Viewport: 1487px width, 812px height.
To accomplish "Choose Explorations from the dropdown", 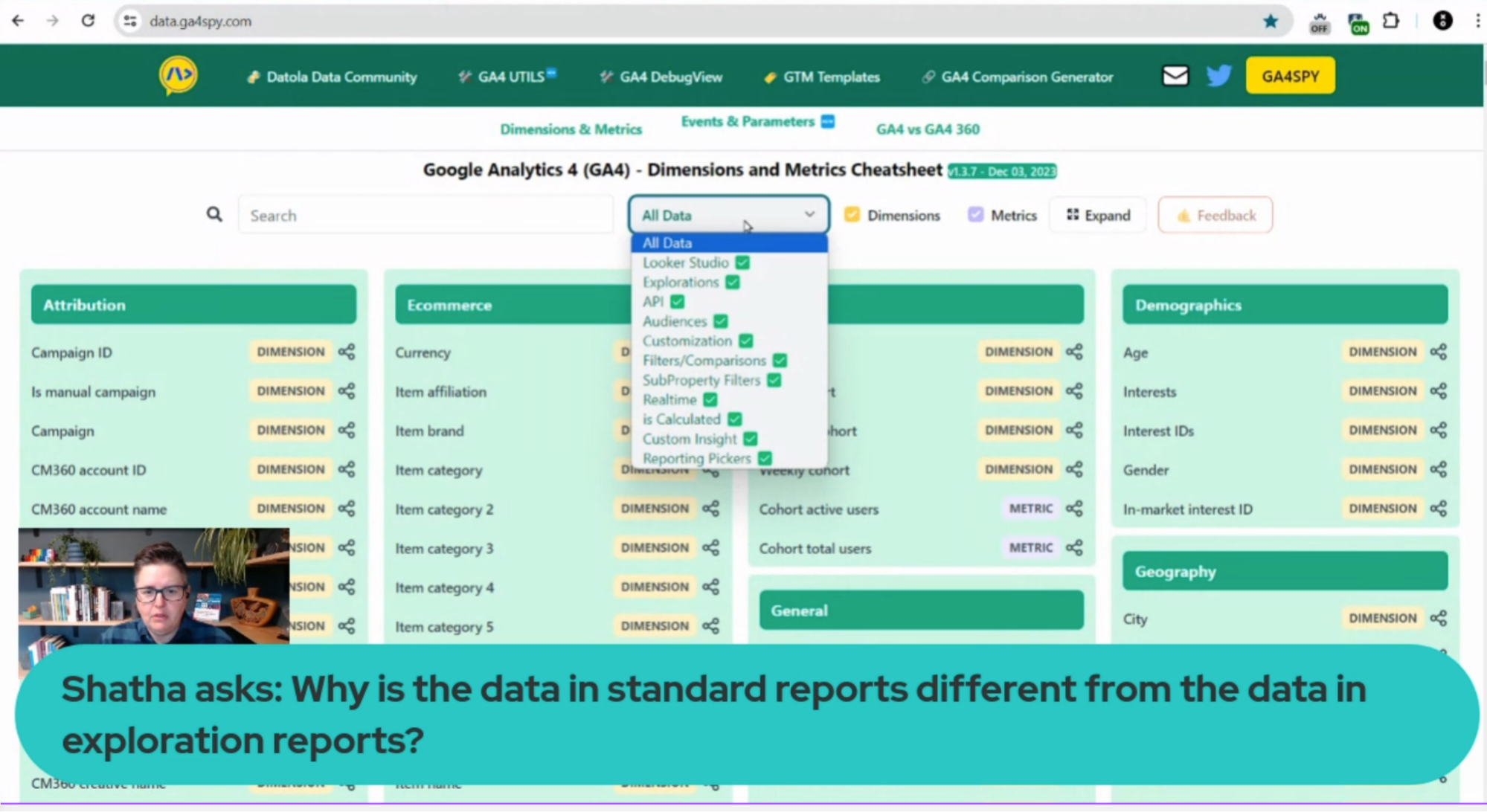I will click(729, 282).
